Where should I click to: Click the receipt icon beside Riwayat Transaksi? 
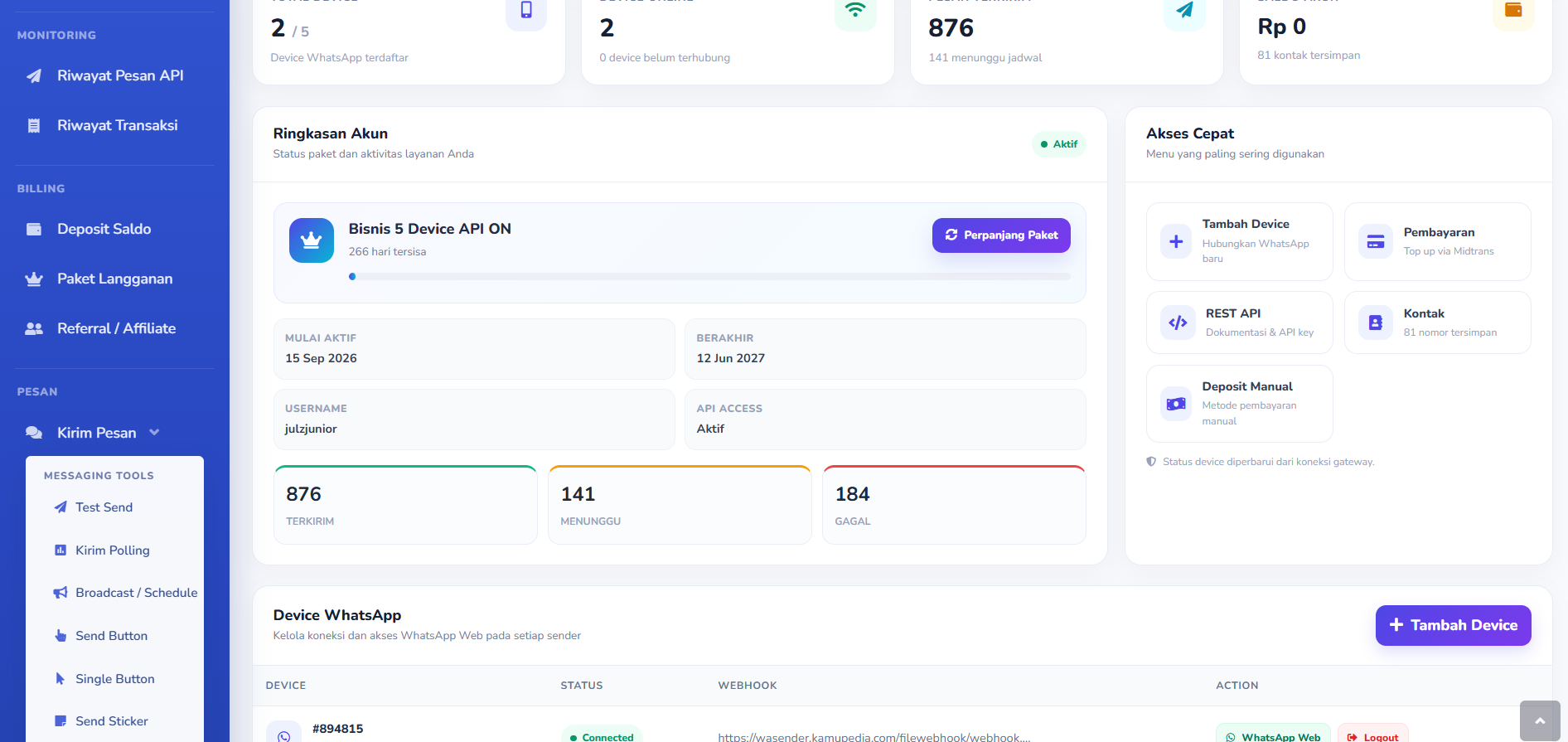tap(34, 126)
